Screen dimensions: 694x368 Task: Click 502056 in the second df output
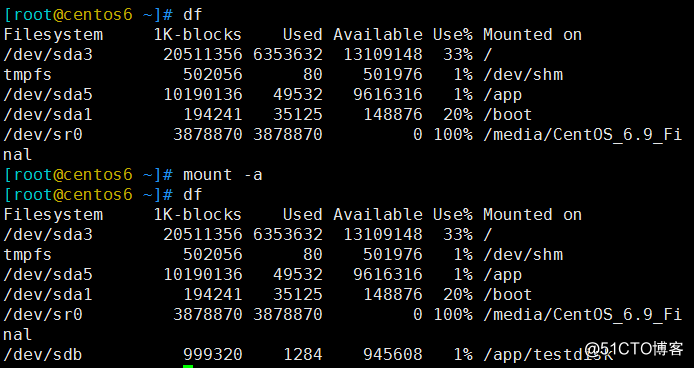click(213, 255)
